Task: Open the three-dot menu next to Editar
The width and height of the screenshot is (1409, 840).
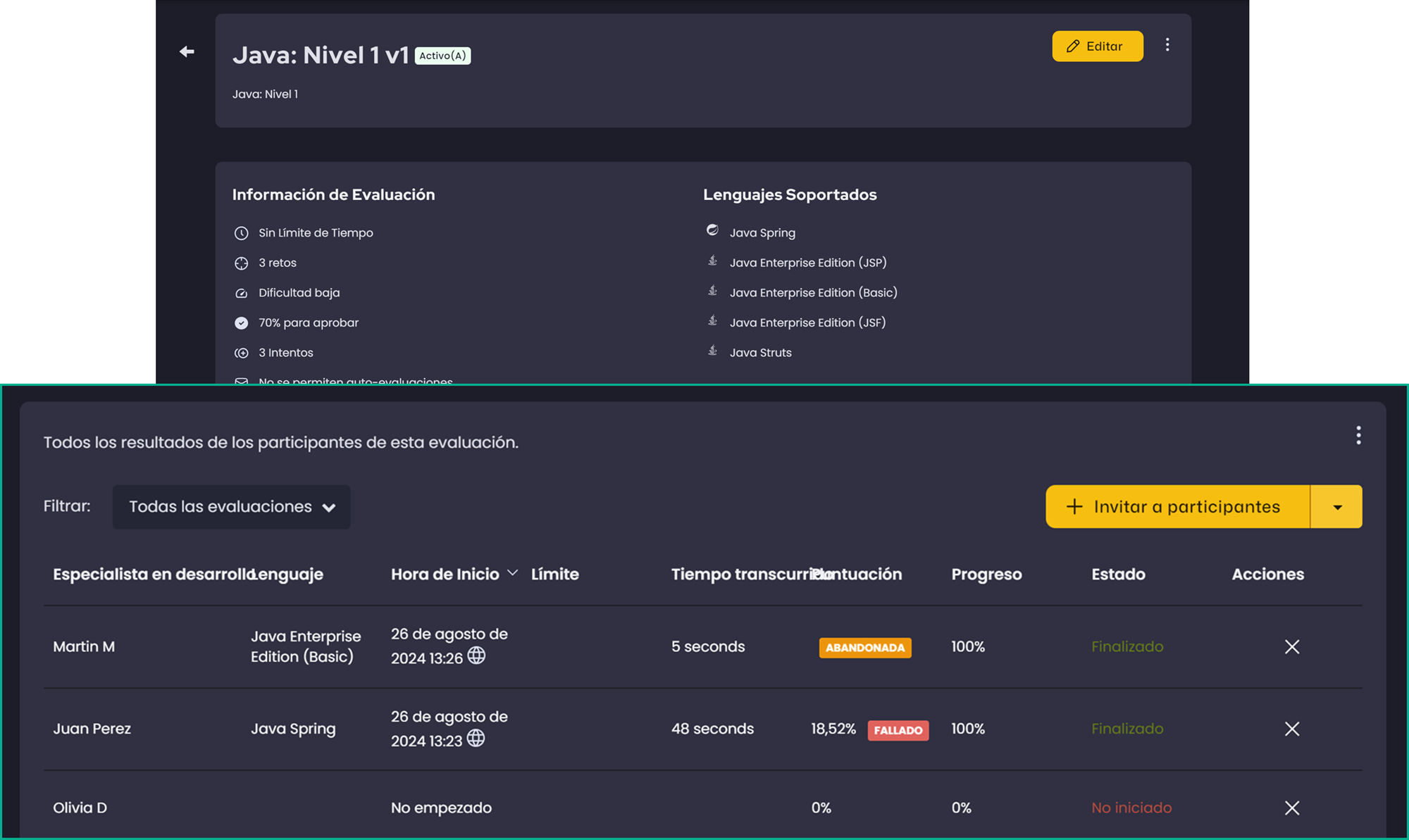Action: (x=1167, y=45)
